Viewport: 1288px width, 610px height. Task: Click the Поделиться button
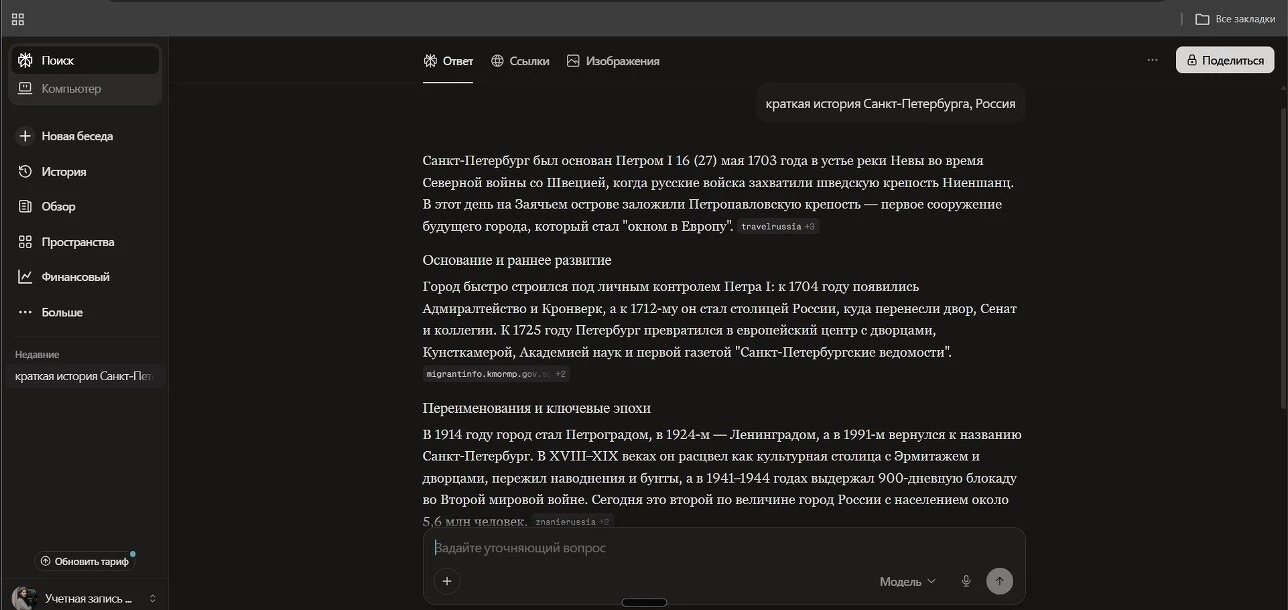[1224, 60]
